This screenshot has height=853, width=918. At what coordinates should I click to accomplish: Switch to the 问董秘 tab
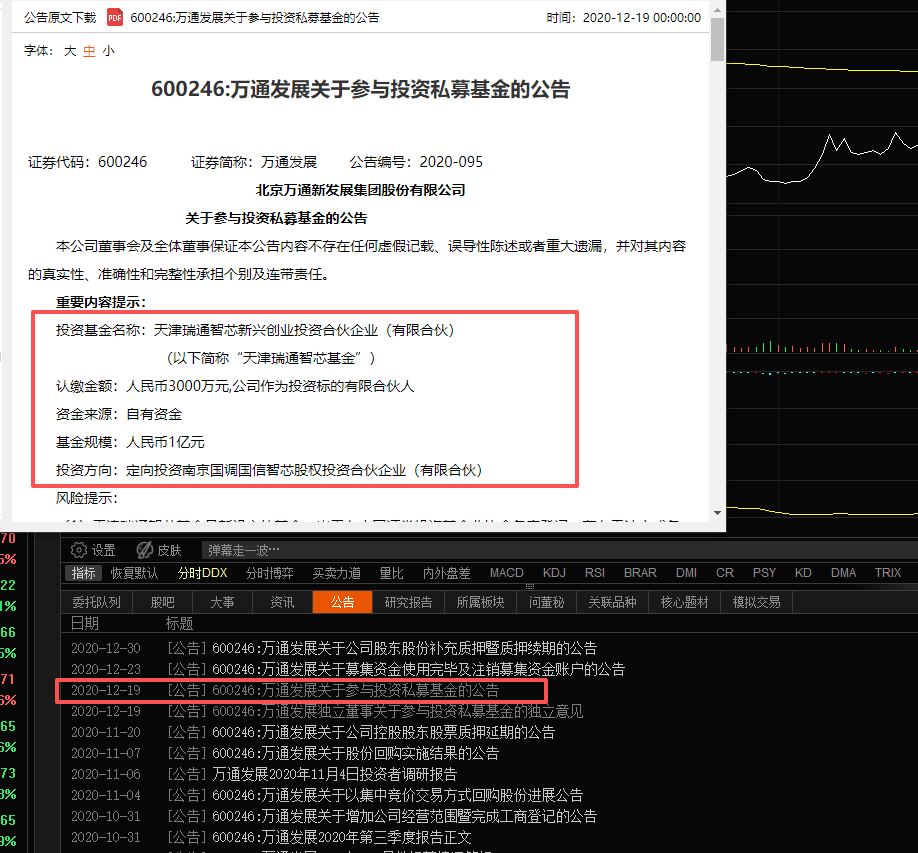click(x=546, y=602)
